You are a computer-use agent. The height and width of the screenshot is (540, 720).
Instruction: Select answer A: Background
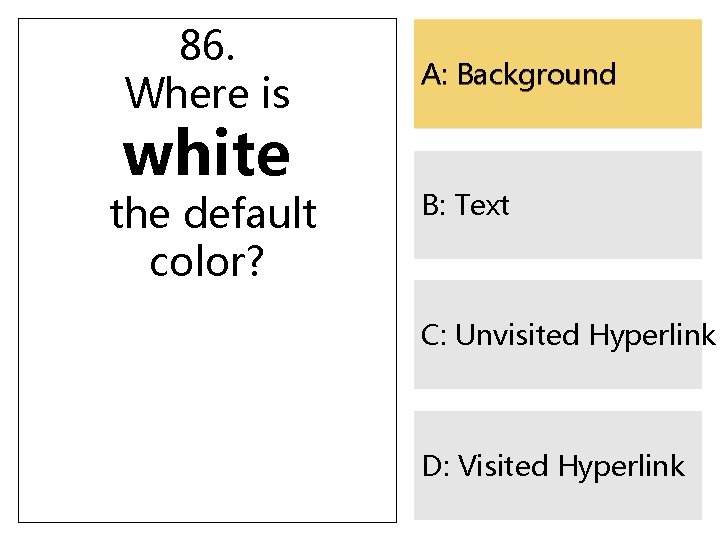[558, 74]
